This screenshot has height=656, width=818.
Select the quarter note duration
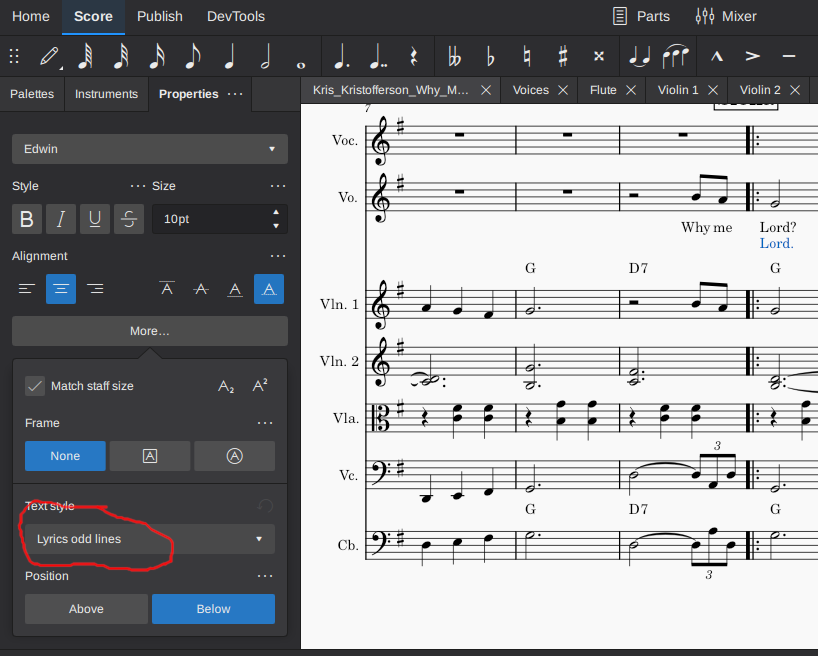(x=231, y=56)
